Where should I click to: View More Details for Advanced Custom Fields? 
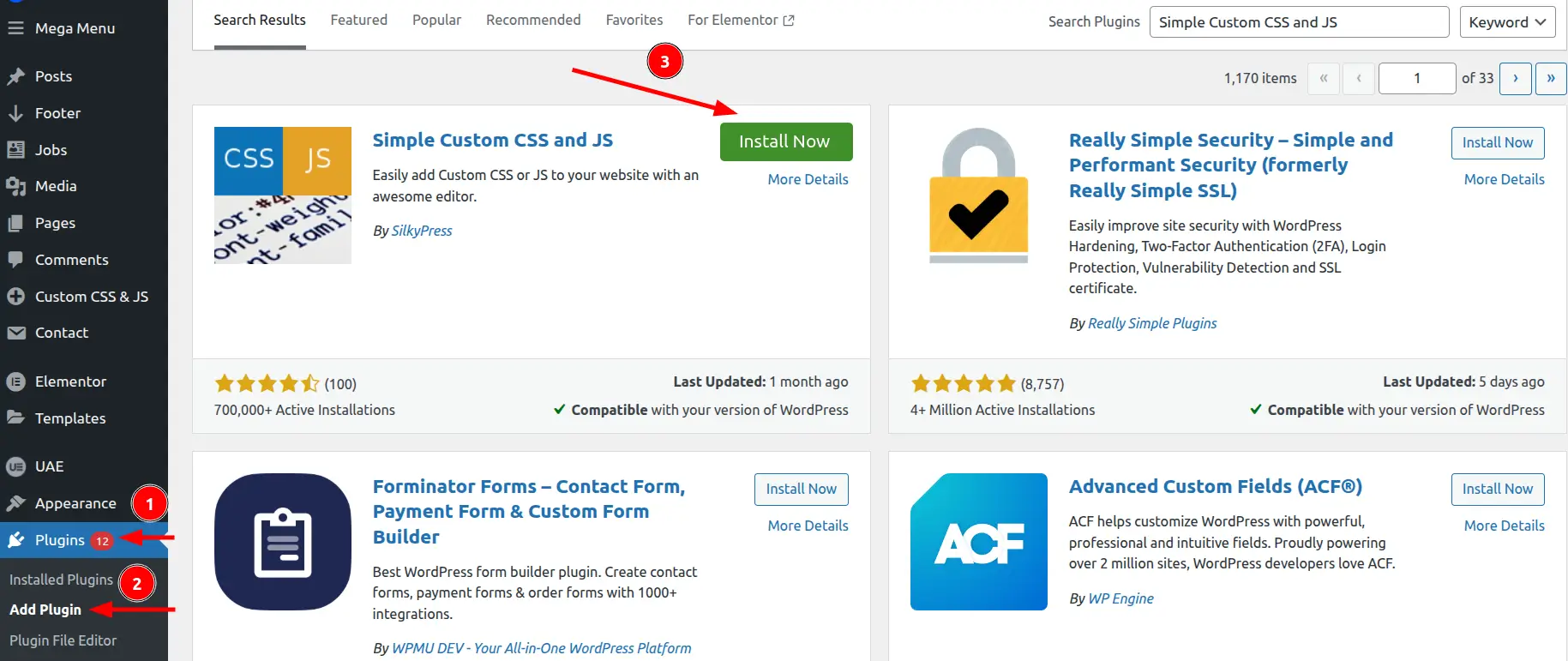(1503, 525)
